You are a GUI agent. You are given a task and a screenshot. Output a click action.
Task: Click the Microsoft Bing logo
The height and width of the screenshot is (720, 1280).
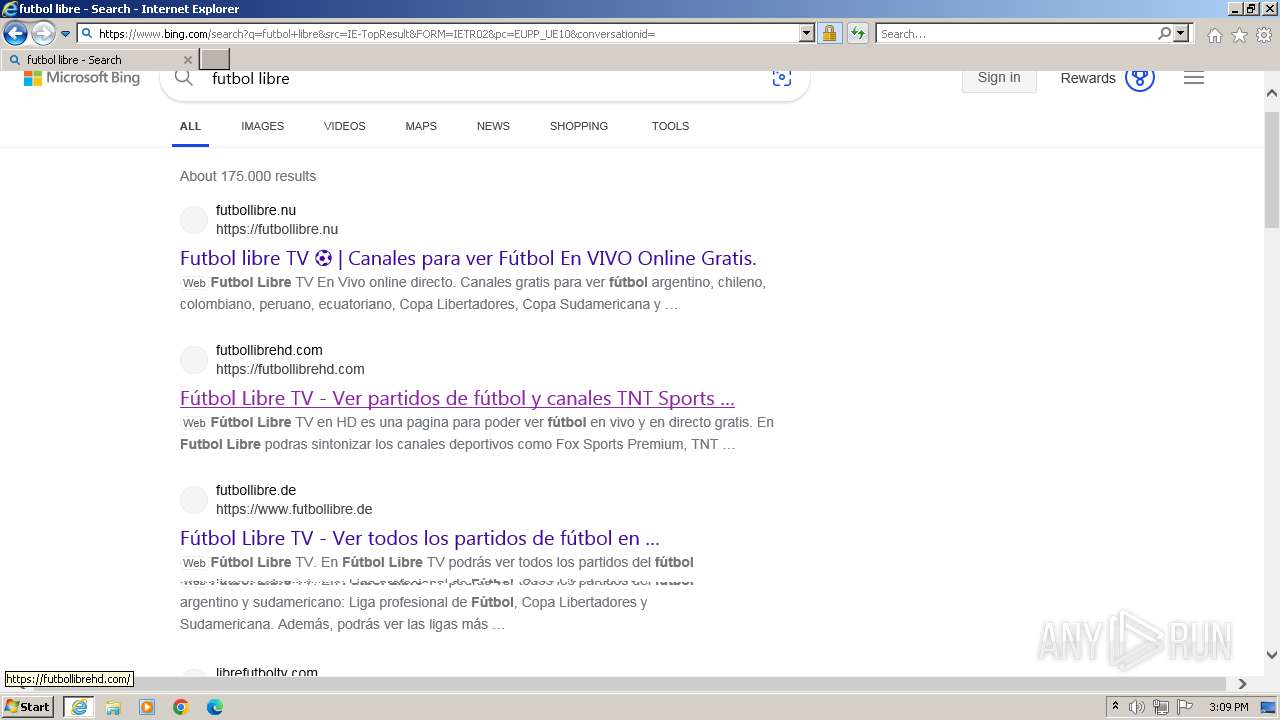(82, 78)
